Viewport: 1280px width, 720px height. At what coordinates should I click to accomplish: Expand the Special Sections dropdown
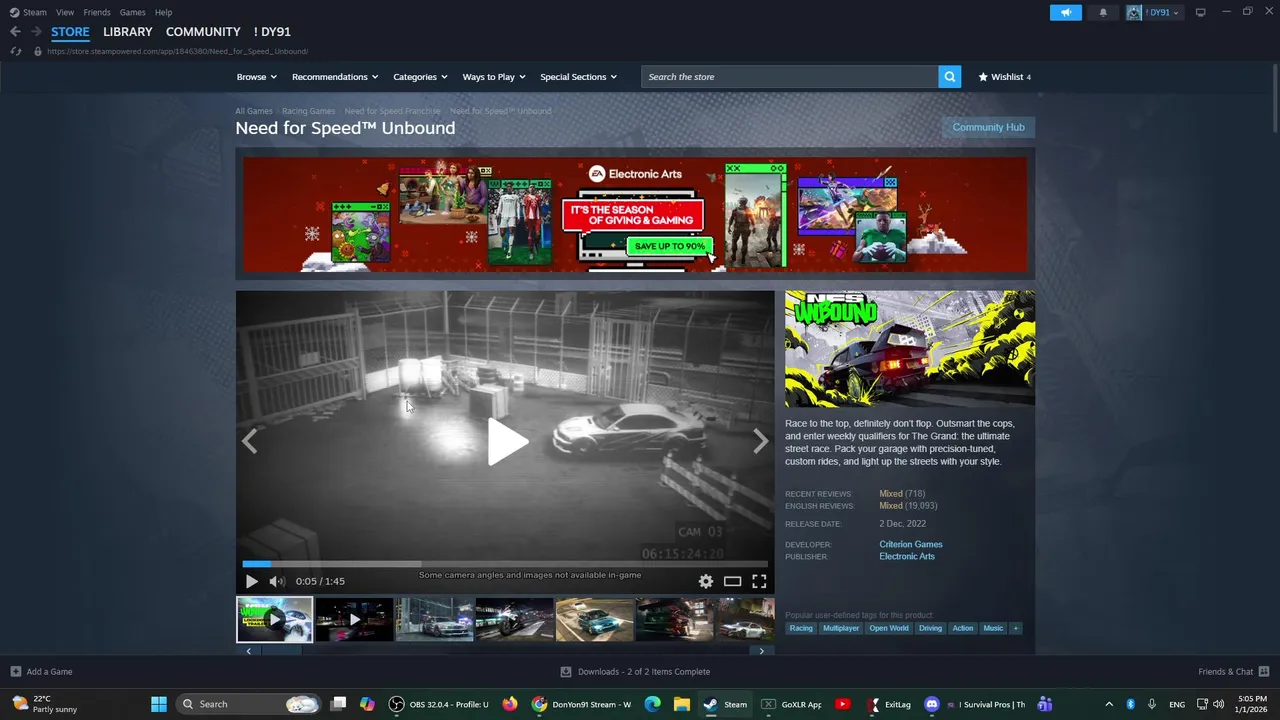pyautogui.click(x=578, y=77)
